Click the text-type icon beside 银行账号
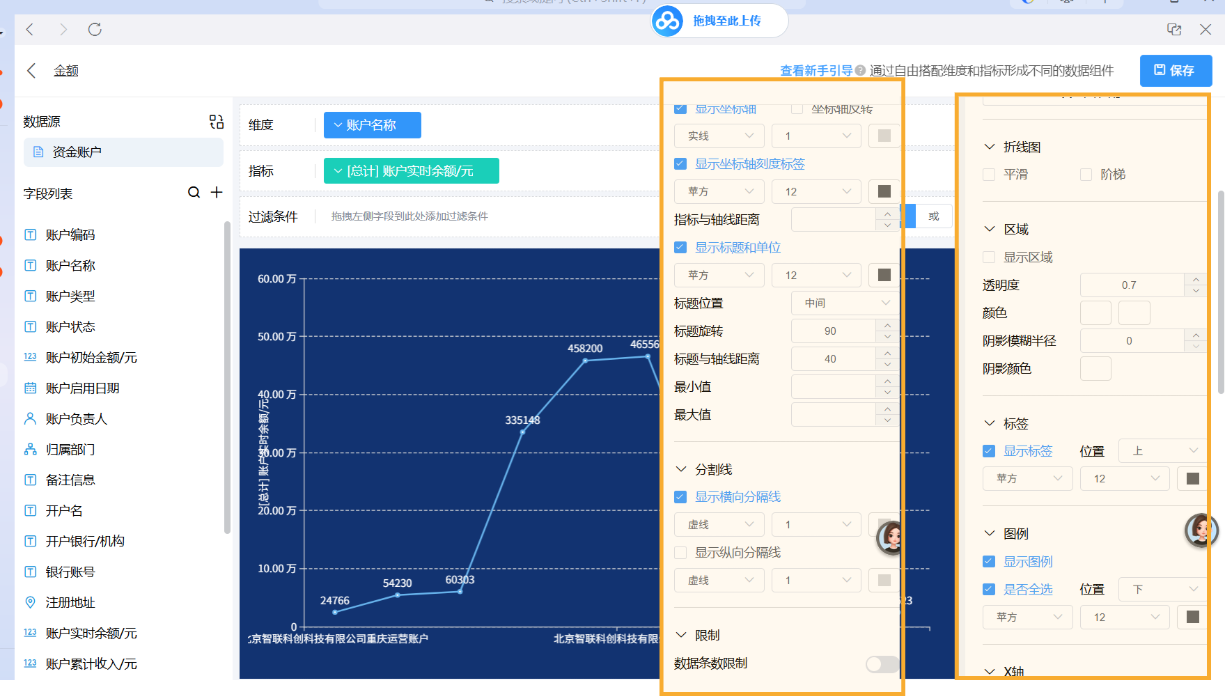1225x696 pixels. click(30, 572)
